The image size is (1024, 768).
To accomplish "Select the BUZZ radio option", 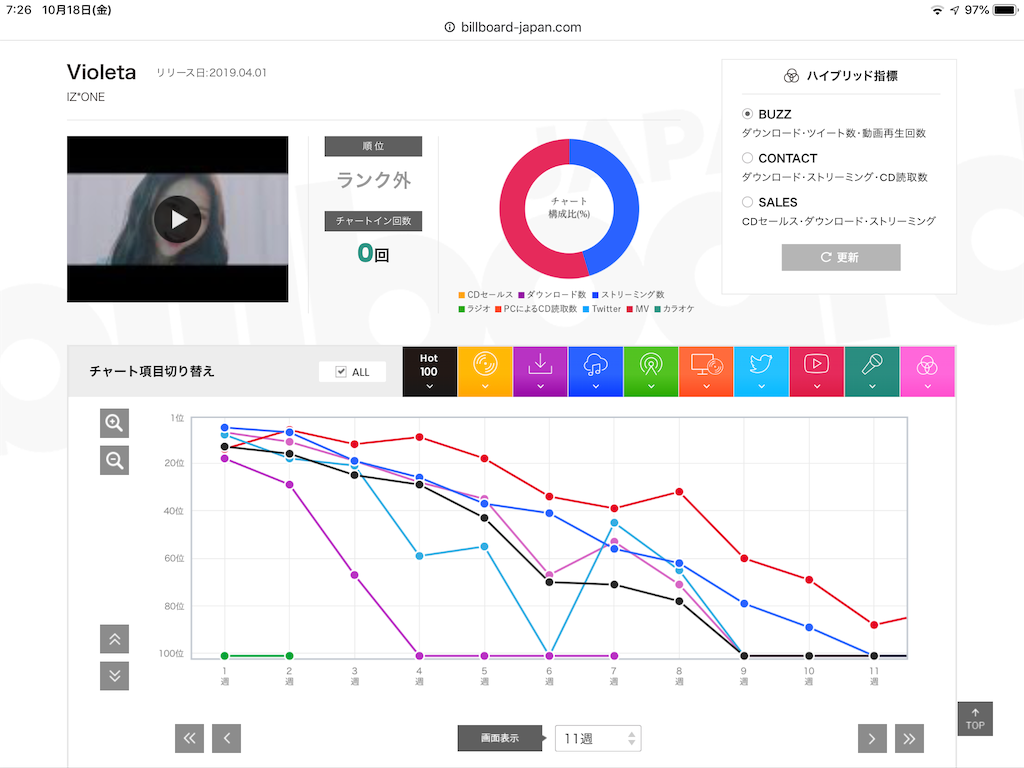I will 747,114.
